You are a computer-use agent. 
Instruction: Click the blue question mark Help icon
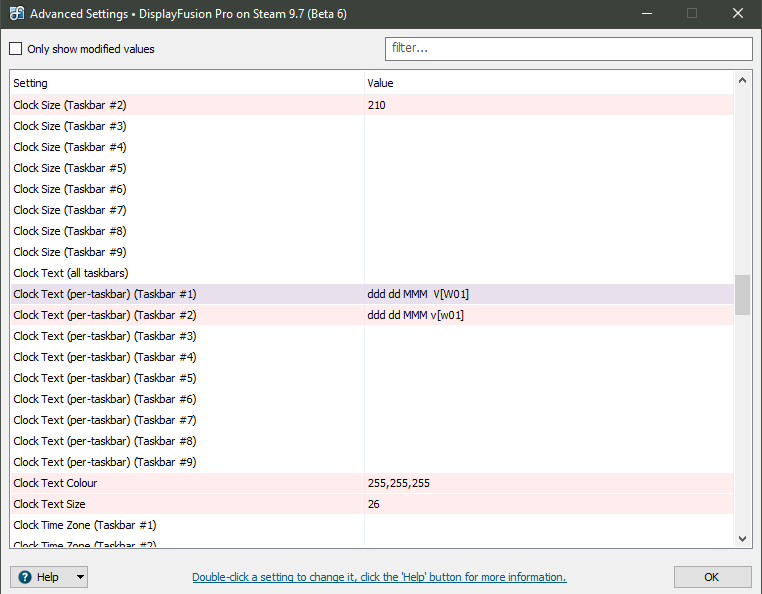click(x=25, y=577)
